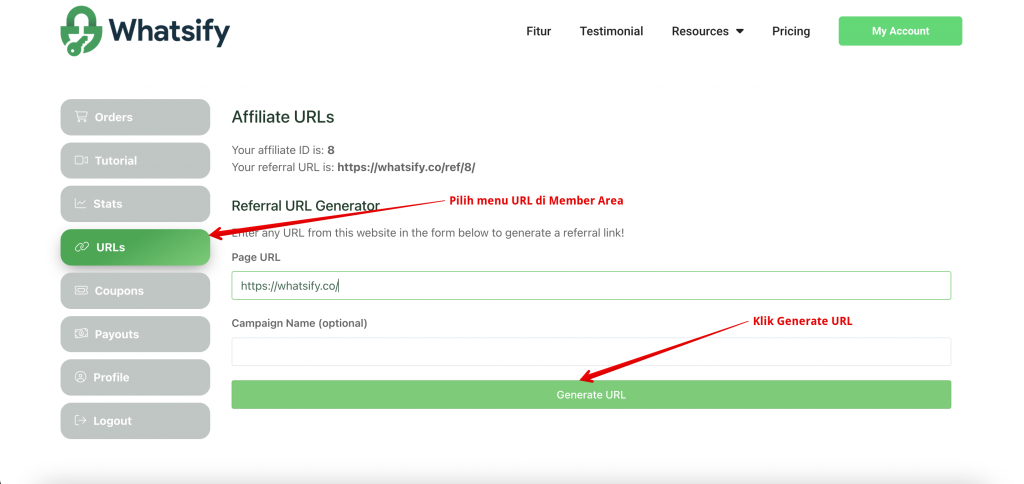Click the Whatsify logo icon

[x=83, y=31]
